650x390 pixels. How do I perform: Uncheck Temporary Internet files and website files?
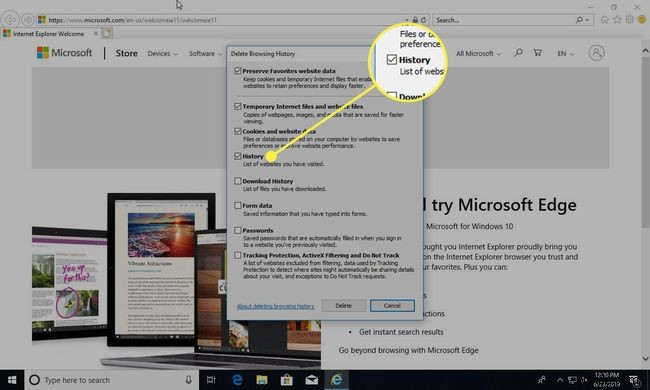pos(238,107)
